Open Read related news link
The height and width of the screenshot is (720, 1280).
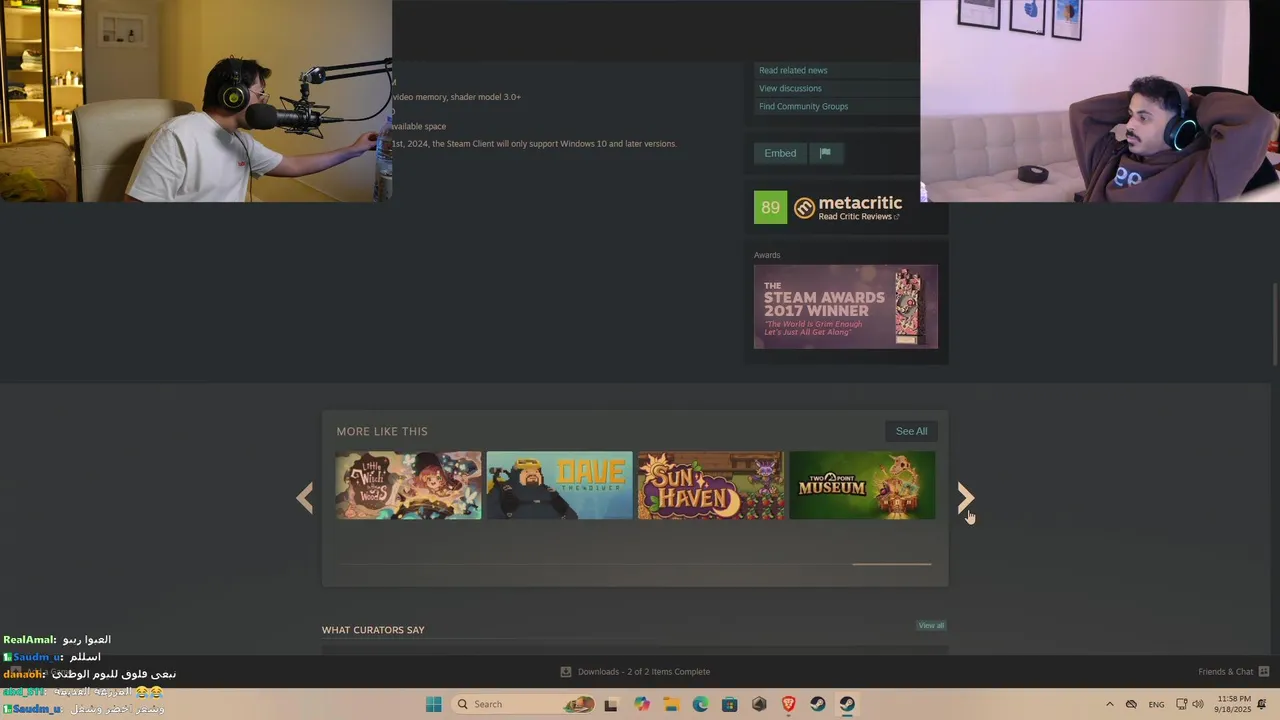tap(793, 70)
